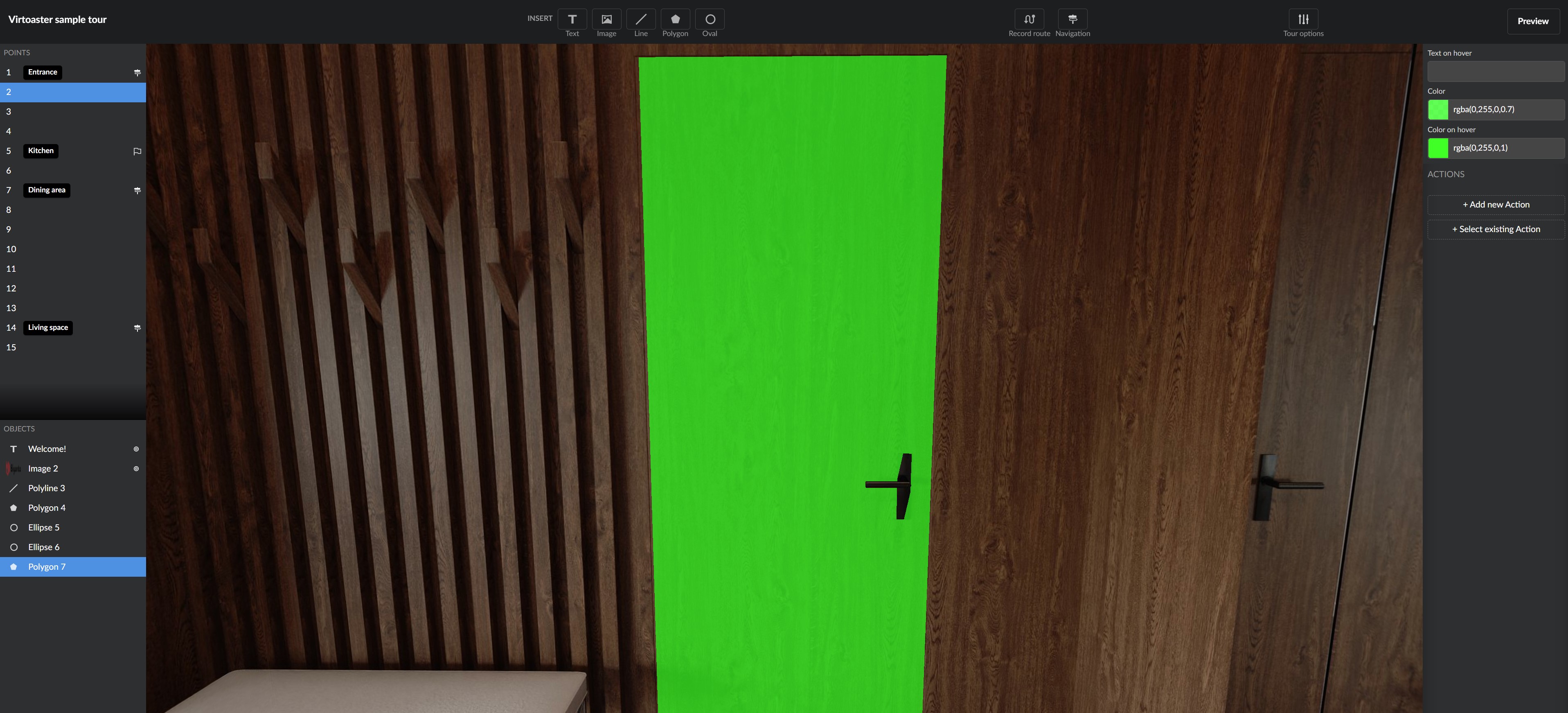This screenshot has width=1568, height=713.
Task: Select Polyline 3 in objects list
Action: click(46, 488)
